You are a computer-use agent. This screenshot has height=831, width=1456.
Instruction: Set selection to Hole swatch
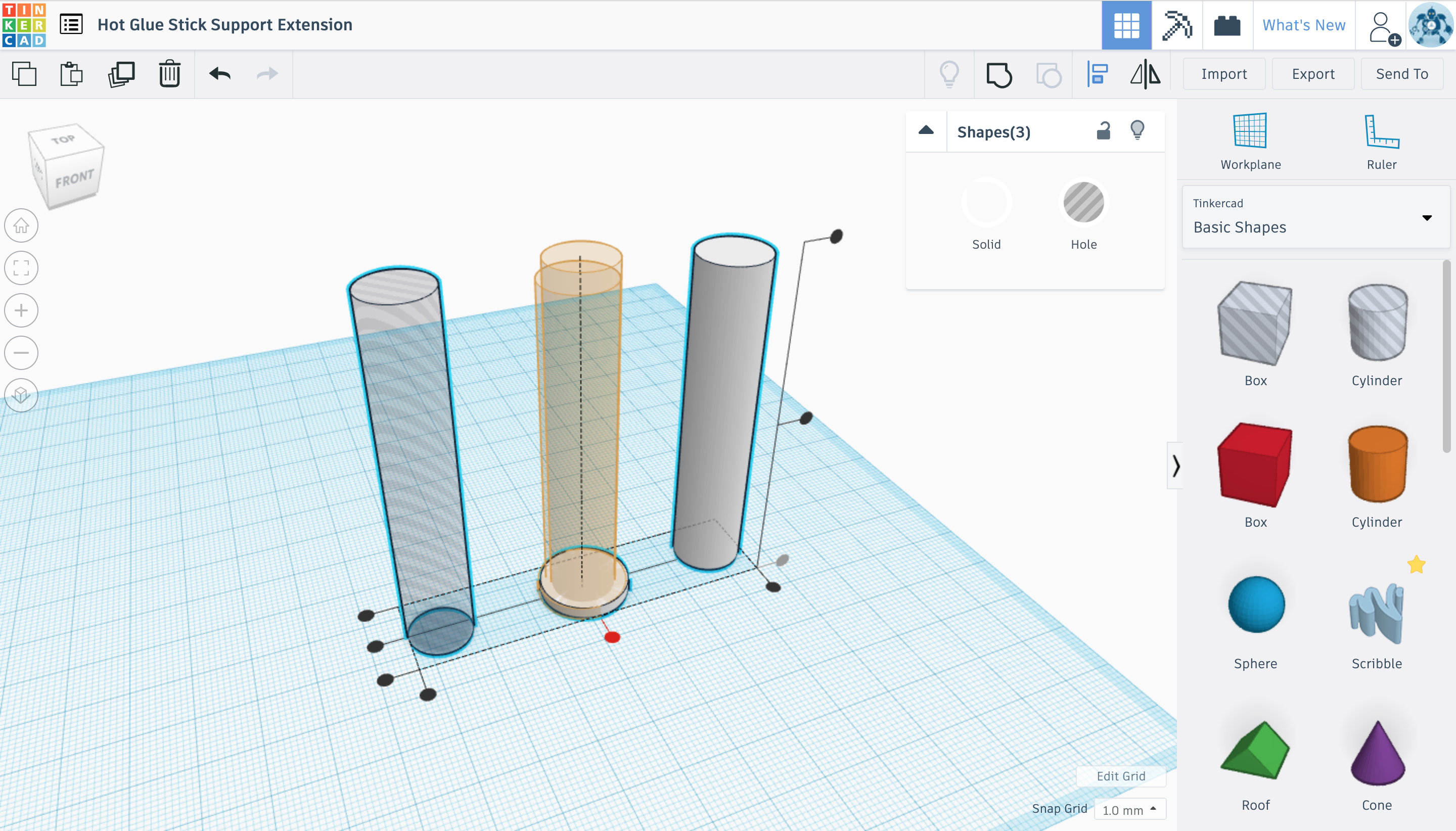[x=1083, y=203]
